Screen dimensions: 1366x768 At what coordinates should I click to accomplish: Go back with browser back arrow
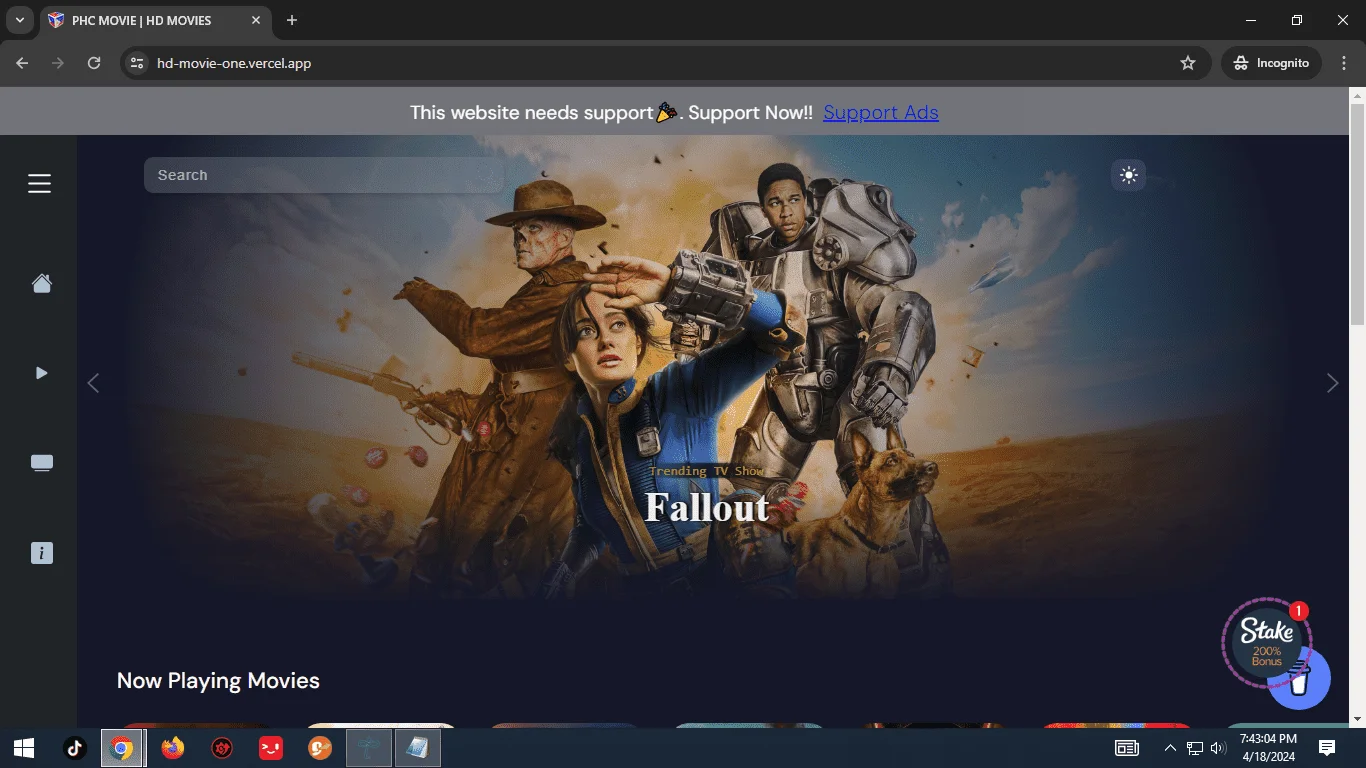pos(22,63)
